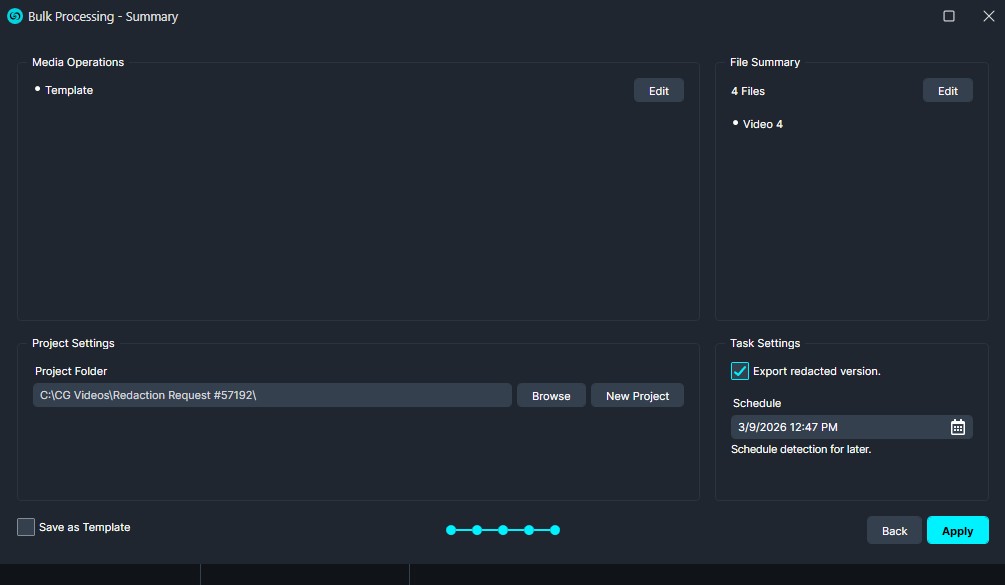Image resolution: width=1005 pixels, height=585 pixels.
Task: Click the fourth step dot in progress indicator
Action: coord(529,530)
